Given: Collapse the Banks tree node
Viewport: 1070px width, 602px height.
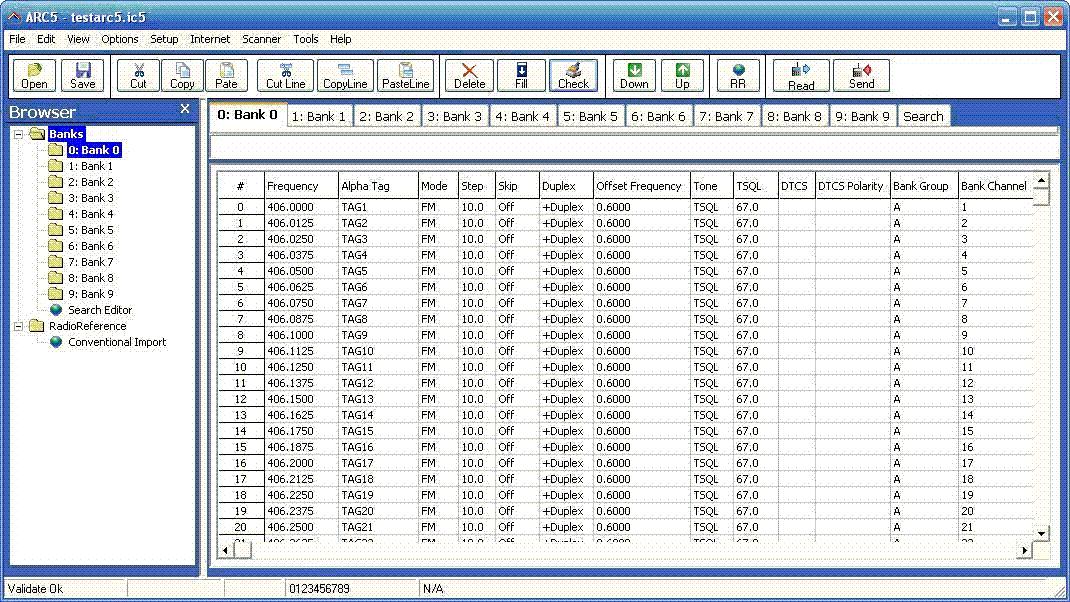Looking at the screenshot, I should (x=18, y=134).
